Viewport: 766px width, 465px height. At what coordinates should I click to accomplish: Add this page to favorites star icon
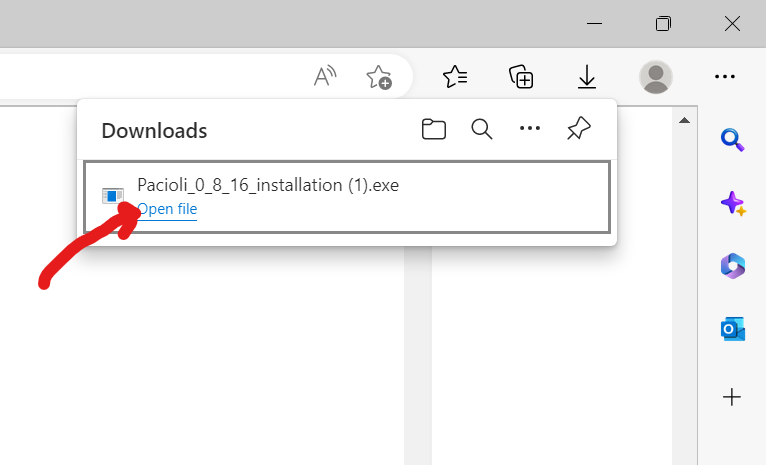[379, 77]
